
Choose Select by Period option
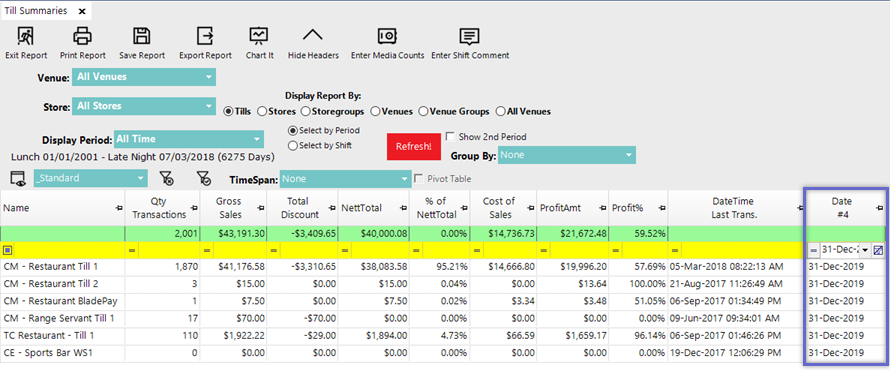click(x=293, y=131)
